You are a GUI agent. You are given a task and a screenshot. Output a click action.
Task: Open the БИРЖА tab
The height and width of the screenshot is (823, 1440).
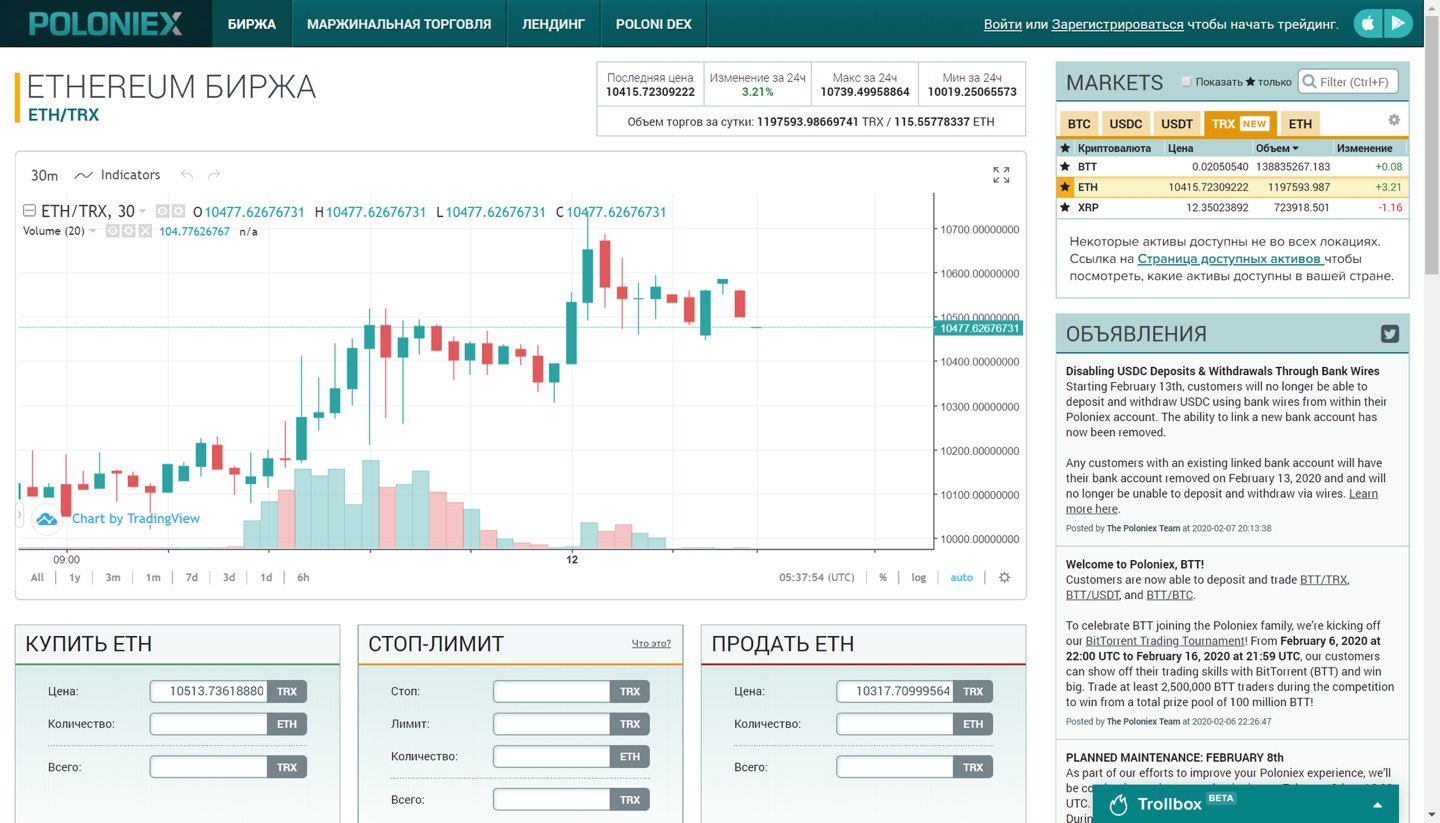(x=252, y=23)
